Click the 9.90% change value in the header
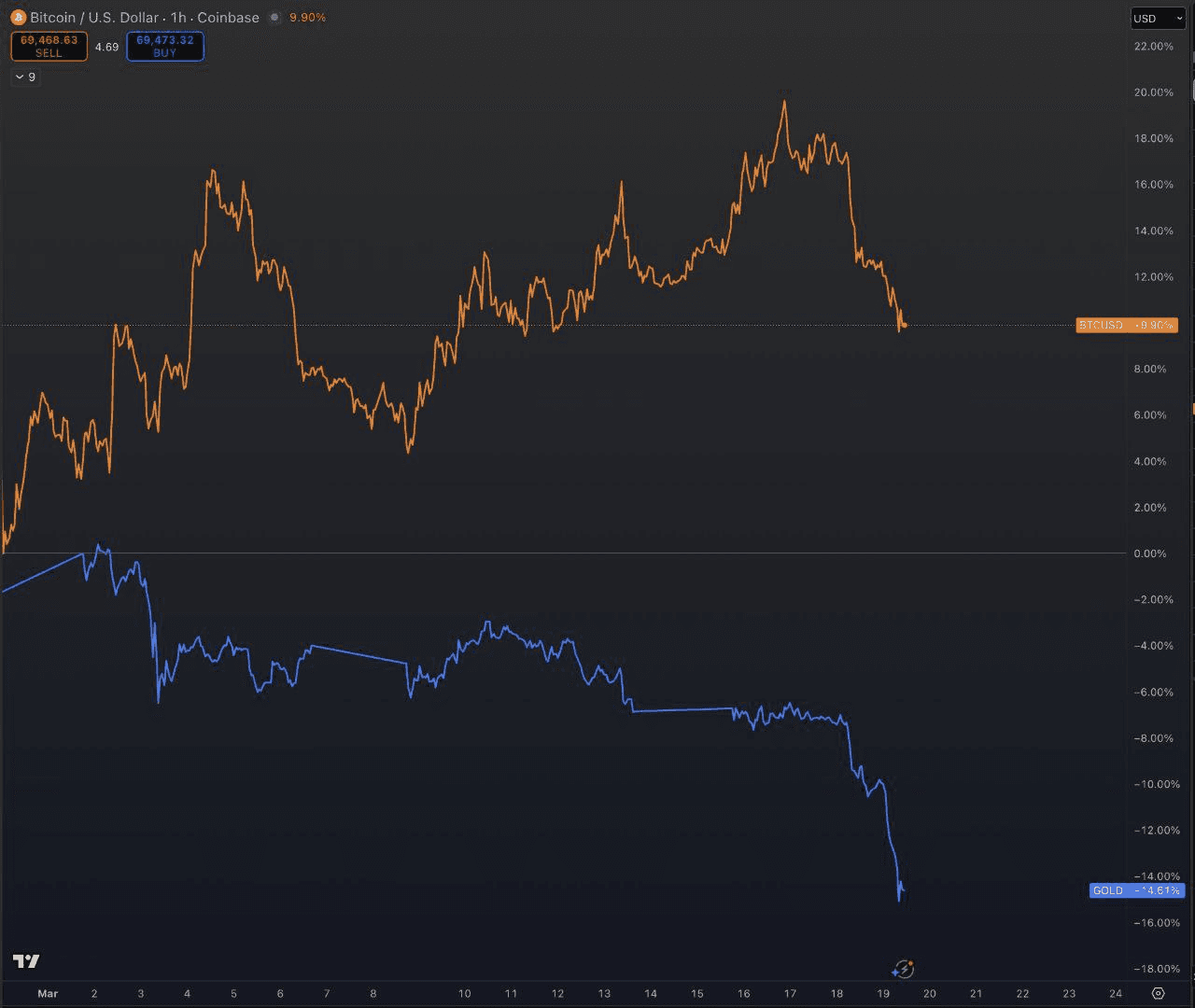The height and width of the screenshot is (1008, 1195). (x=307, y=18)
